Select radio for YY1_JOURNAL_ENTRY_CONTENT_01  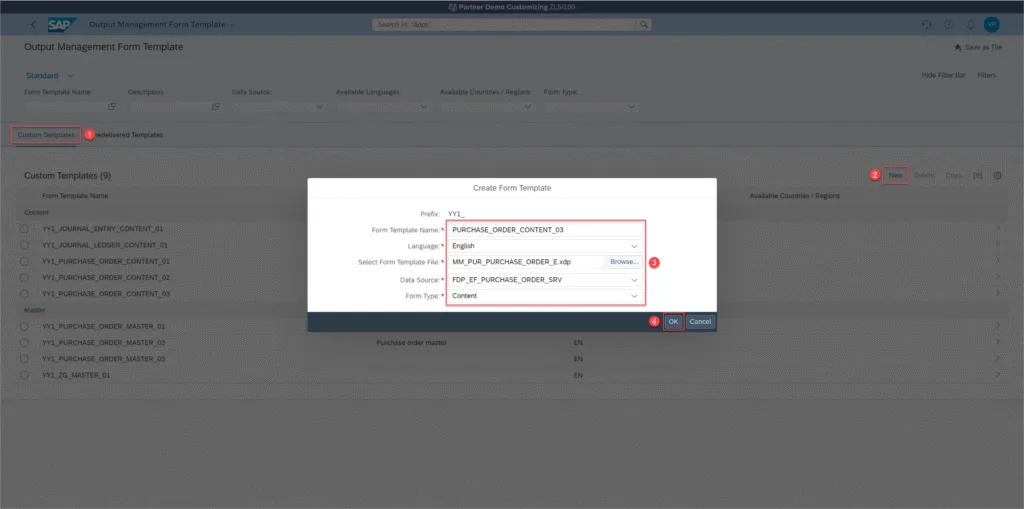[x=24, y=229]
